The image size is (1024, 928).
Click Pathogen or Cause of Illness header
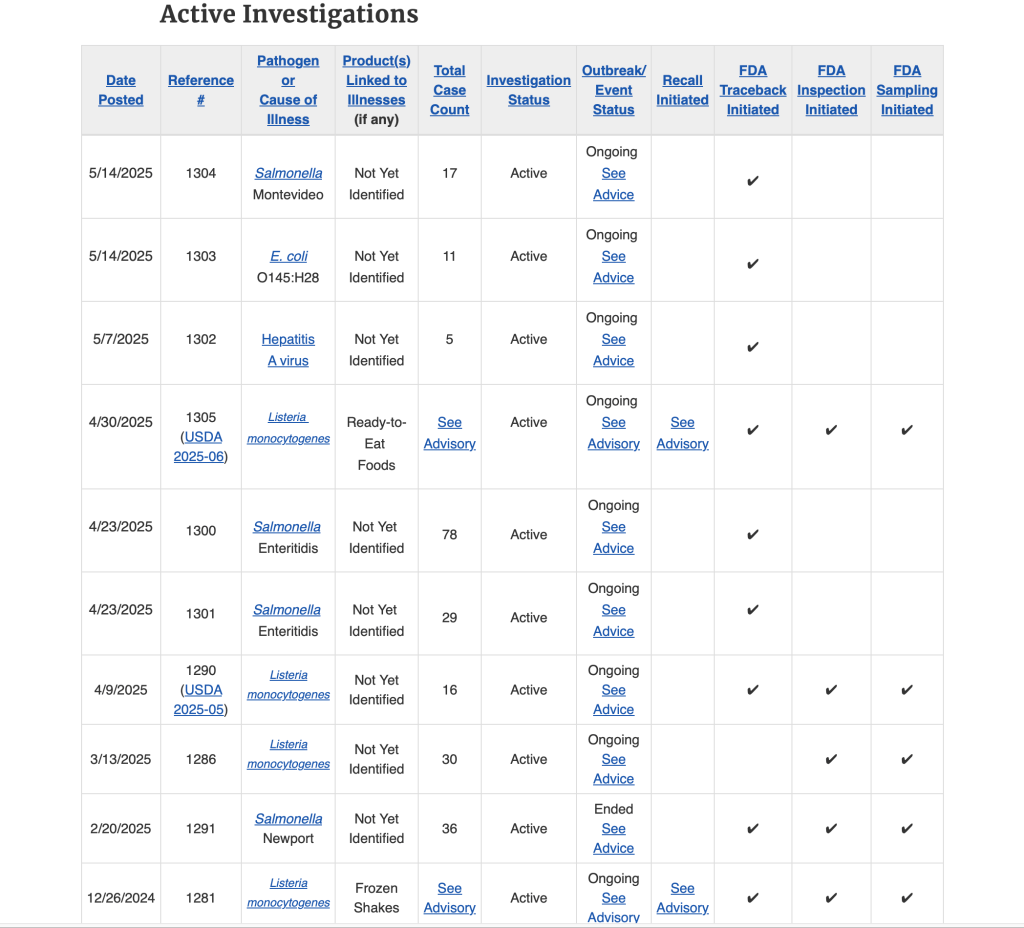[288, 90]
